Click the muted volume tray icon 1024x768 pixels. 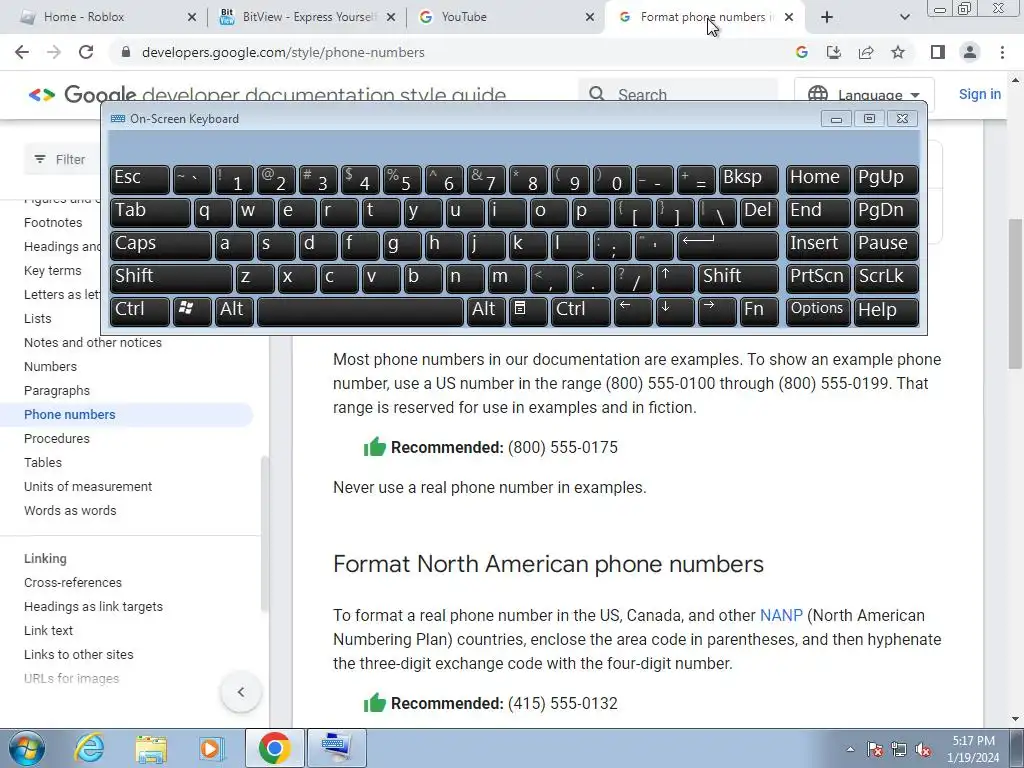tap(923, 749)
